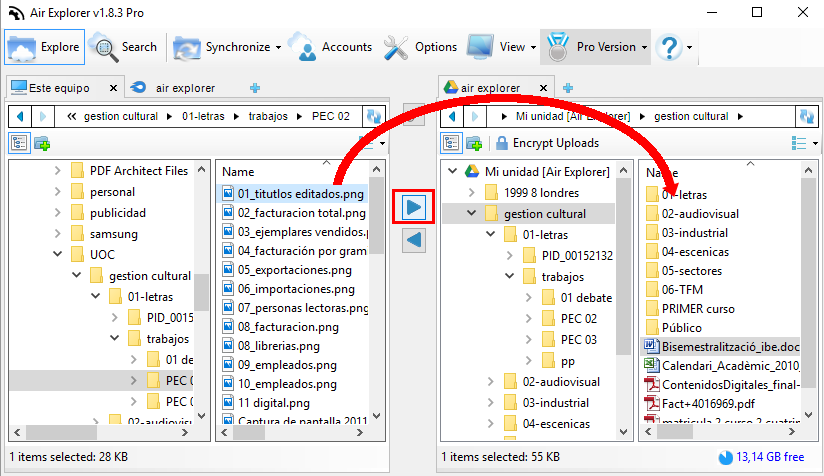Add a new tab in left pane

[255, 88]
